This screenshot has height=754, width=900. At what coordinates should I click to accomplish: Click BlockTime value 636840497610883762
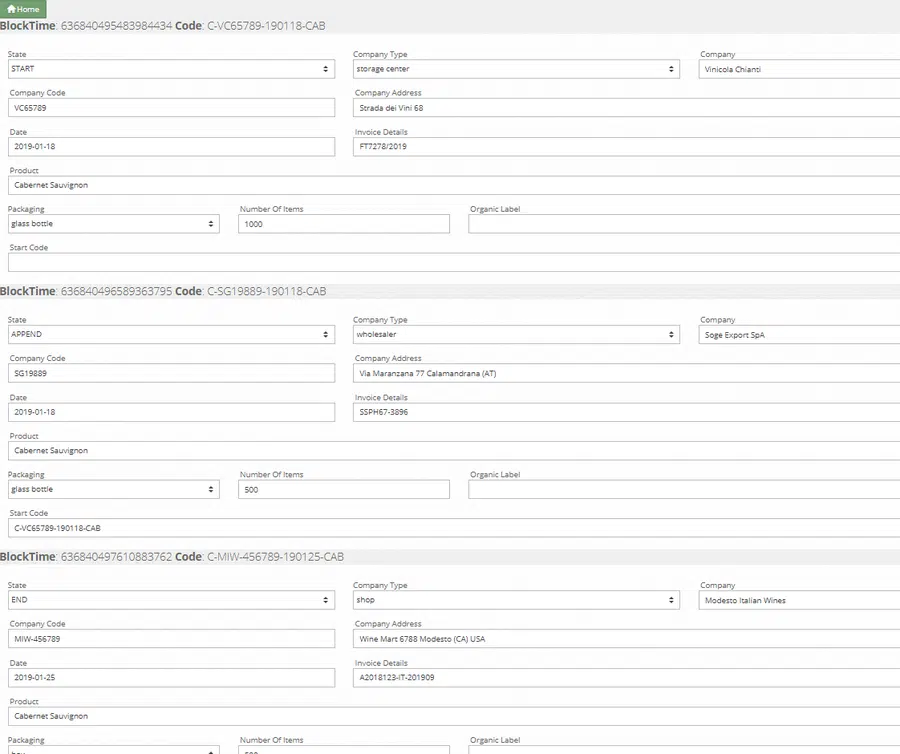point(117,557)
